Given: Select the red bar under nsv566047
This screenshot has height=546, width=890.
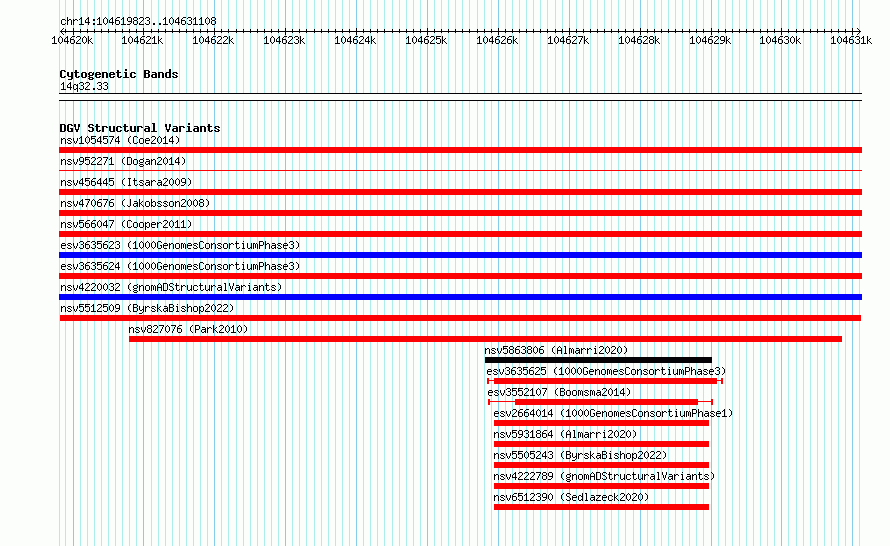Looking at the screenshot, I should click(x=460, y=234).
